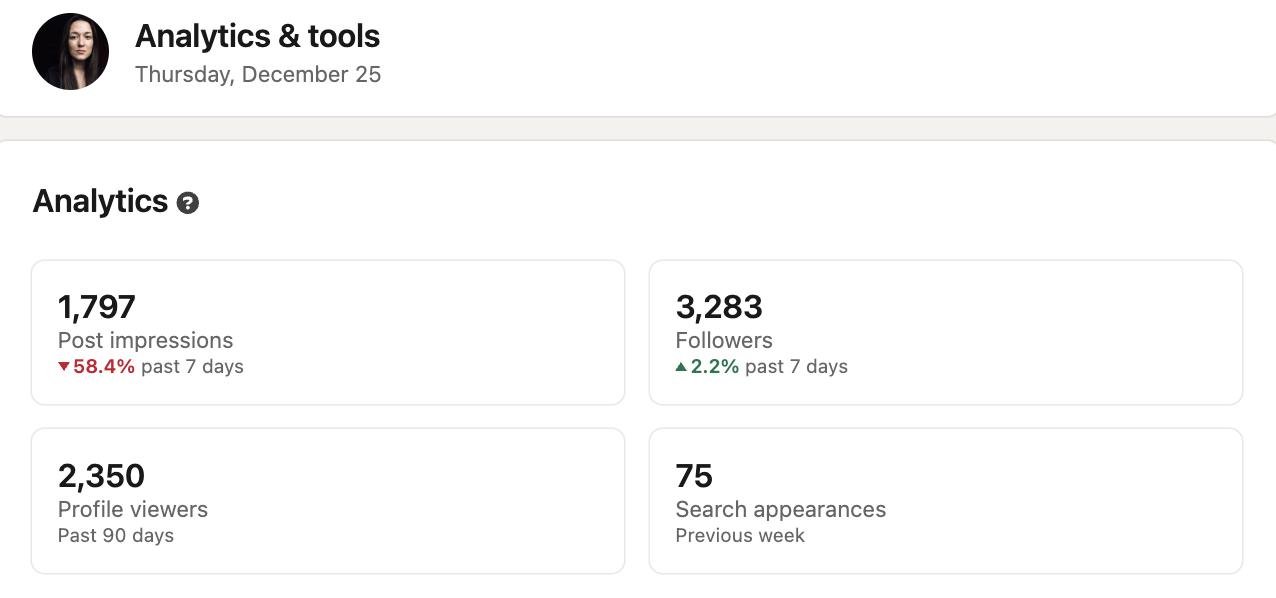Open the 3,283 followers count
Screen dimensions: 1276x598
(719, 307)
